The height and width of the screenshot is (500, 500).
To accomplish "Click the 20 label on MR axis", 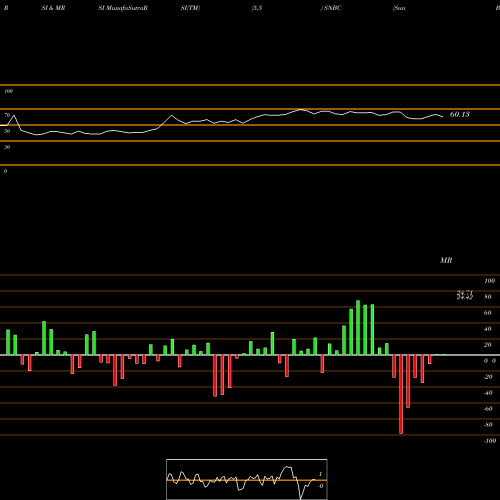I will [x=488, y=345].
